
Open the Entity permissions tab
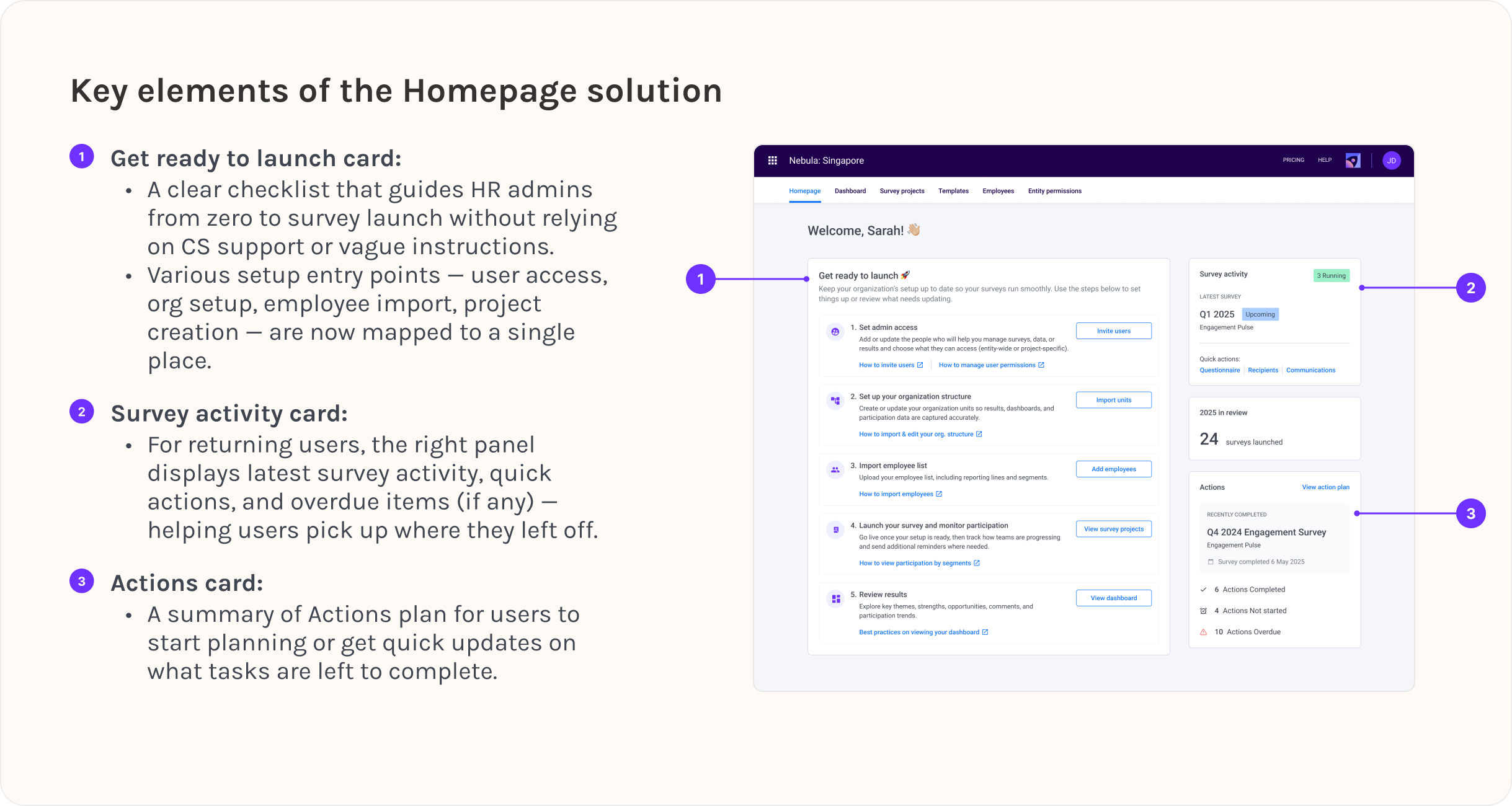[x=1054, y=191]
